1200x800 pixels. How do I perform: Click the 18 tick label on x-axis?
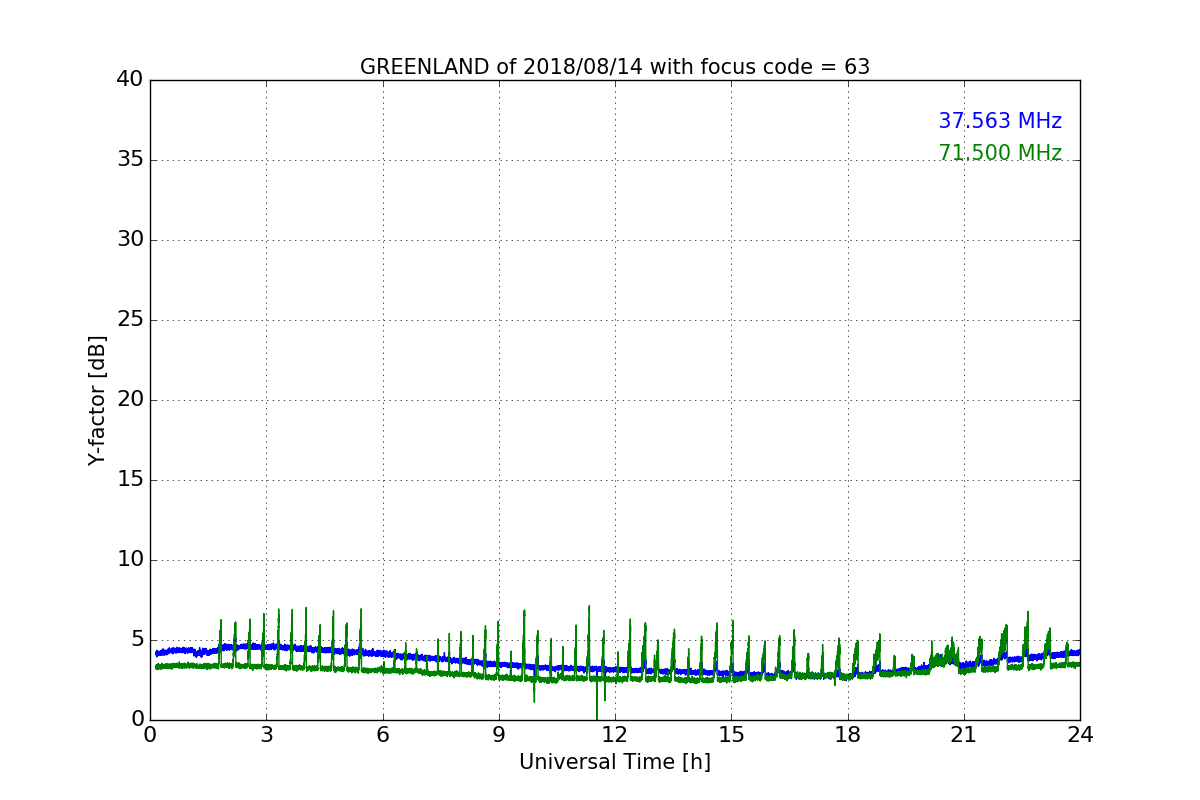click(x=847, y=735)
